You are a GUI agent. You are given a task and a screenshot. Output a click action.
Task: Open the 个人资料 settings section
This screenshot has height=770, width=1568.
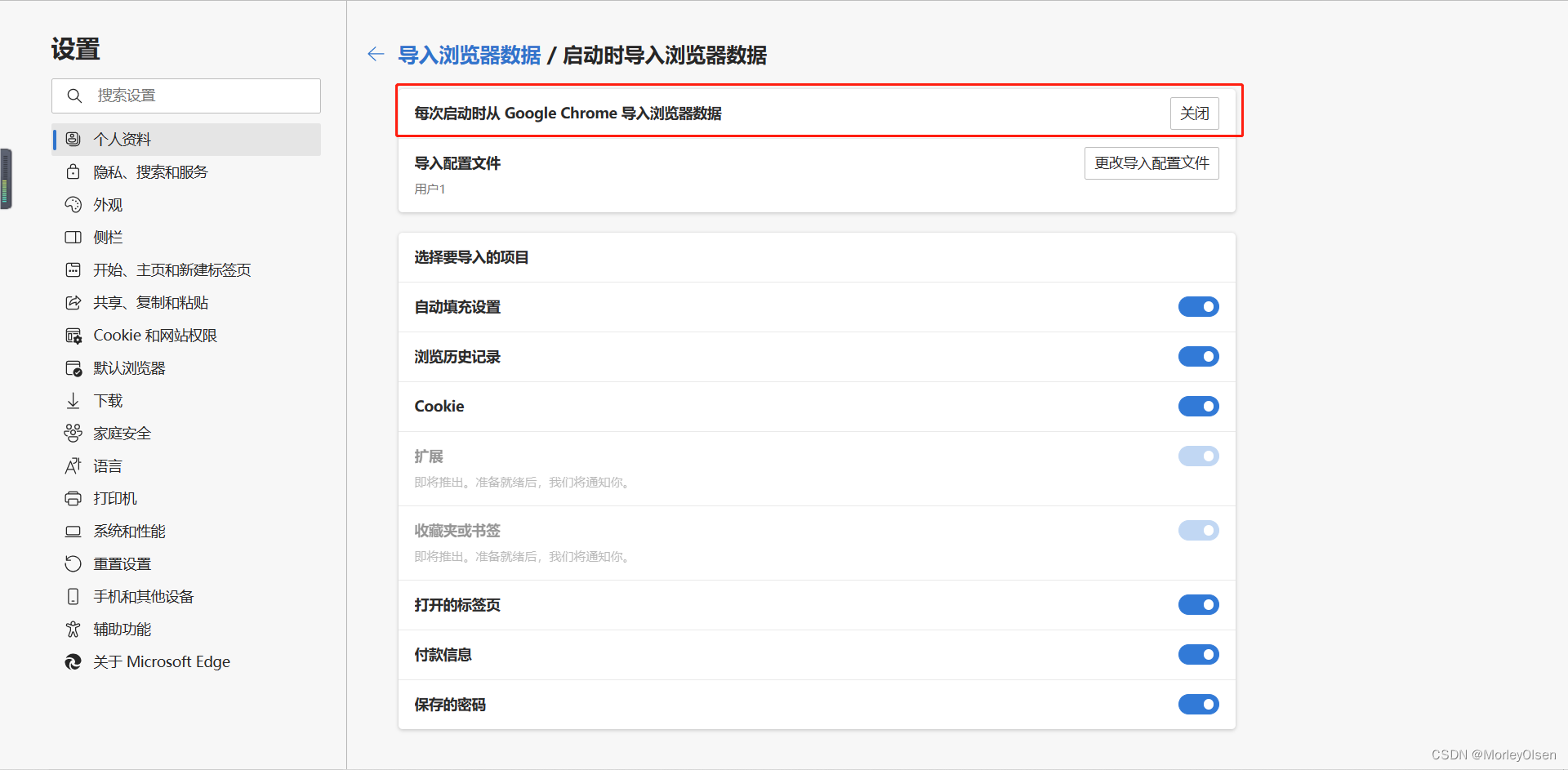pyautogui.click(x=186, y=139)
